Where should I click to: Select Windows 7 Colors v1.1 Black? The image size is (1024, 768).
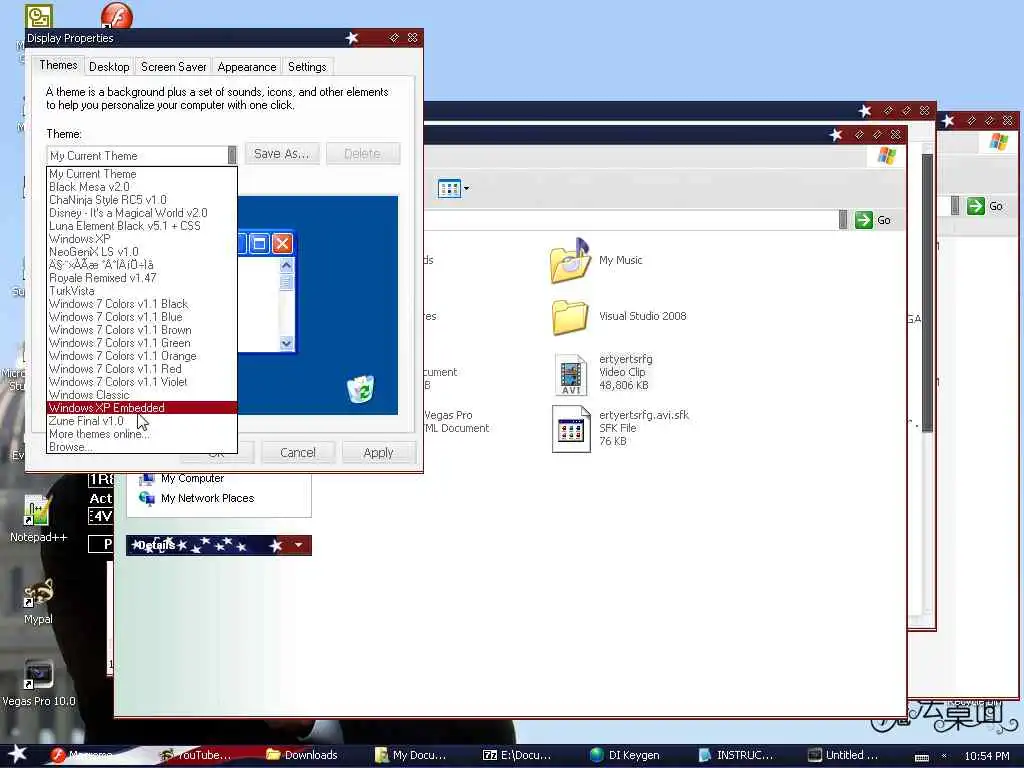click(x=142, y=304)
